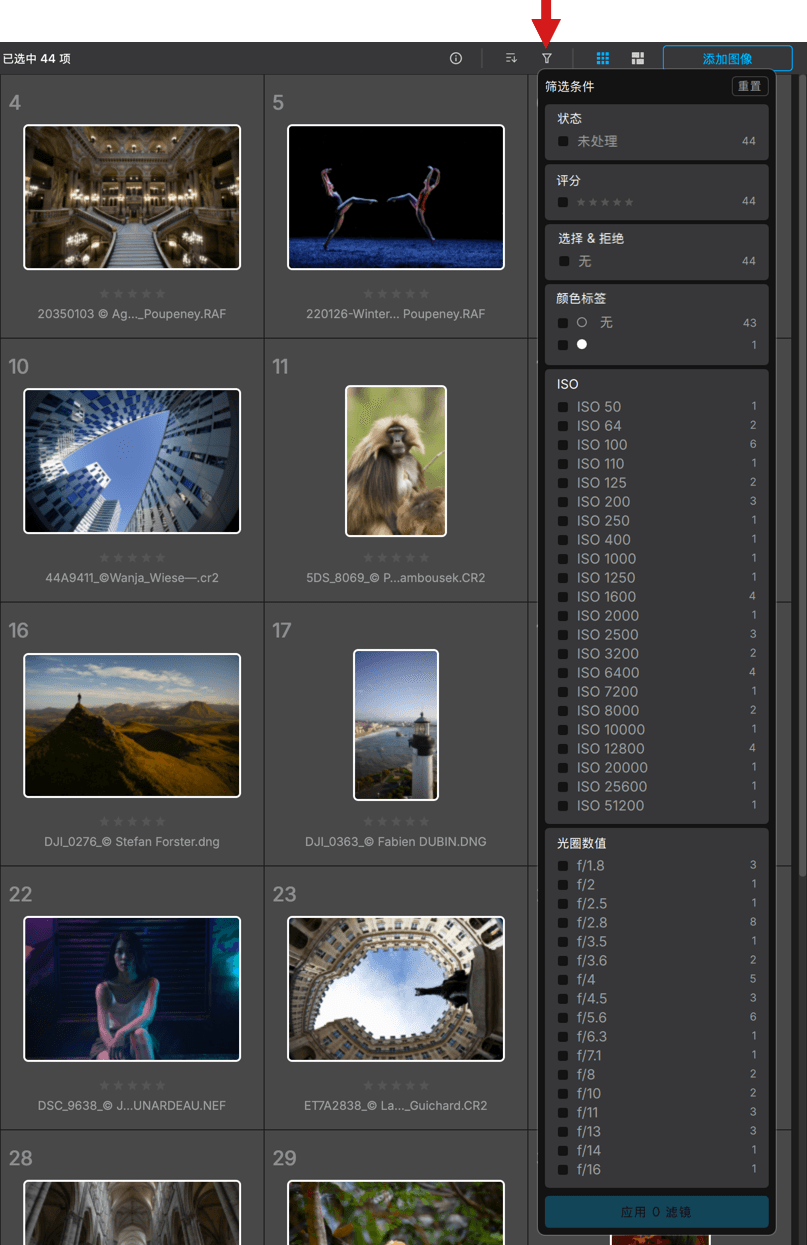
Task: Check the no color label 无 filter
Action: coord(563,323)
